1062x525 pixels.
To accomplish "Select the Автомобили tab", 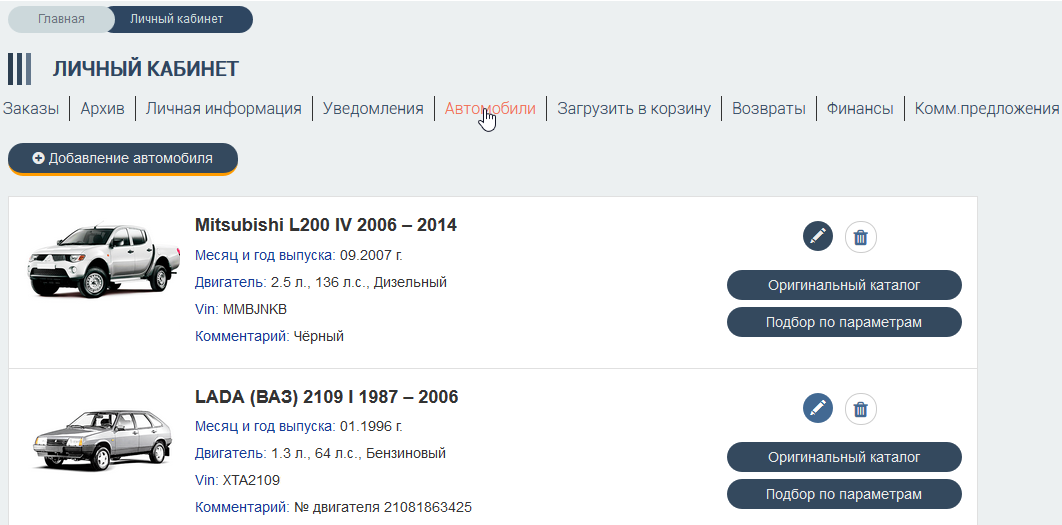I will click(490, 109).
